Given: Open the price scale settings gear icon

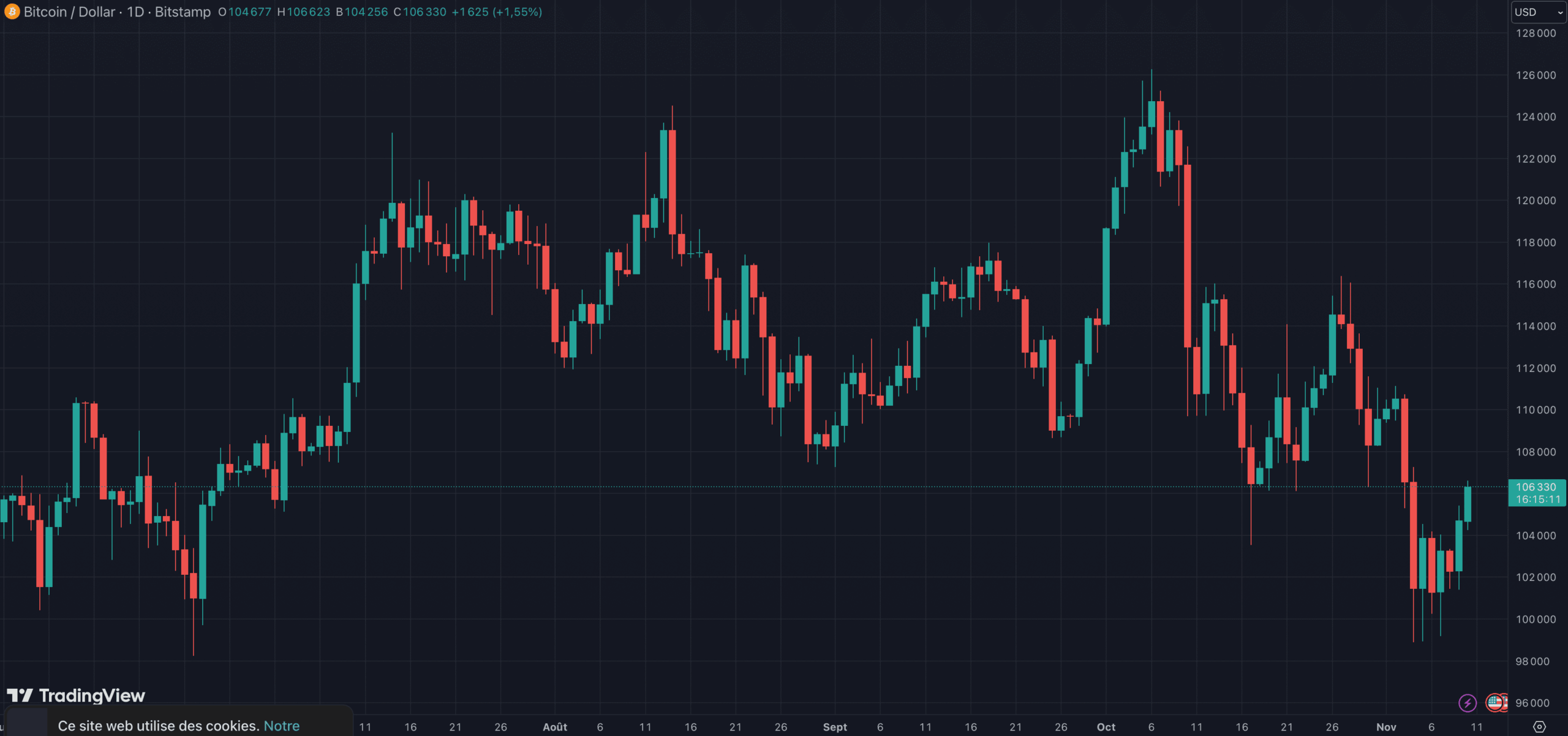Looking at the screenshot, I should 1539,727.
